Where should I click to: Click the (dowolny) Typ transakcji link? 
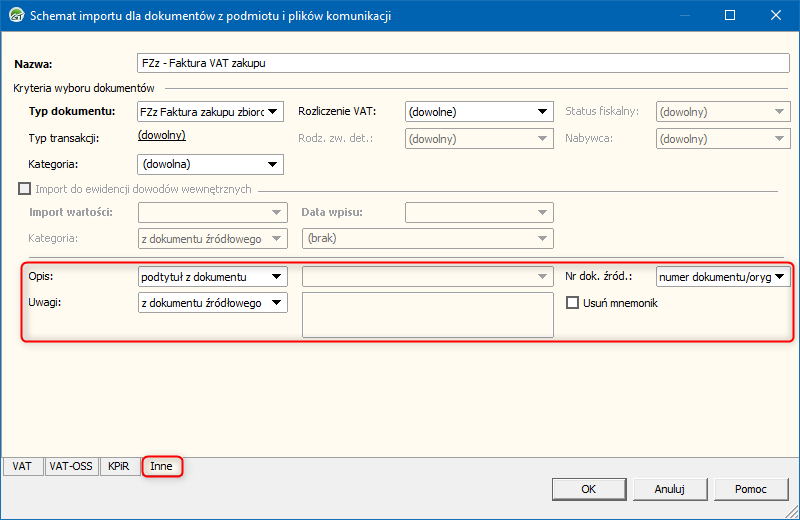click(161, 136)
